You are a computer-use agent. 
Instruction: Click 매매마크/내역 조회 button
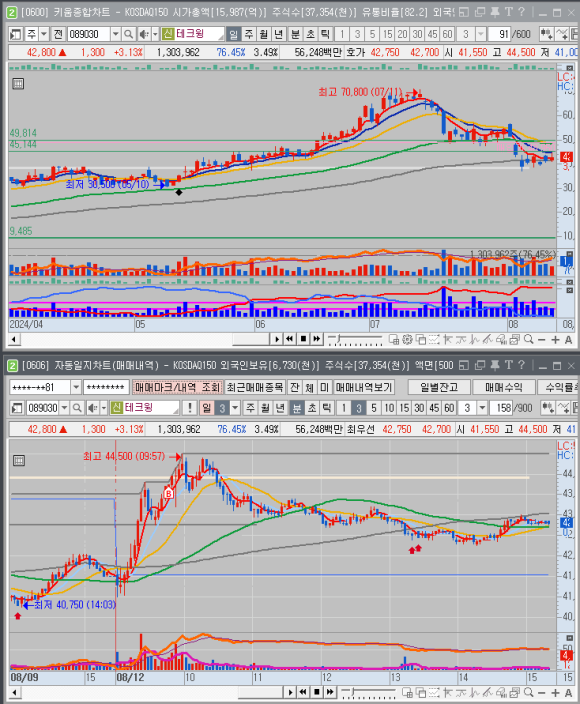tap(177, 387)
